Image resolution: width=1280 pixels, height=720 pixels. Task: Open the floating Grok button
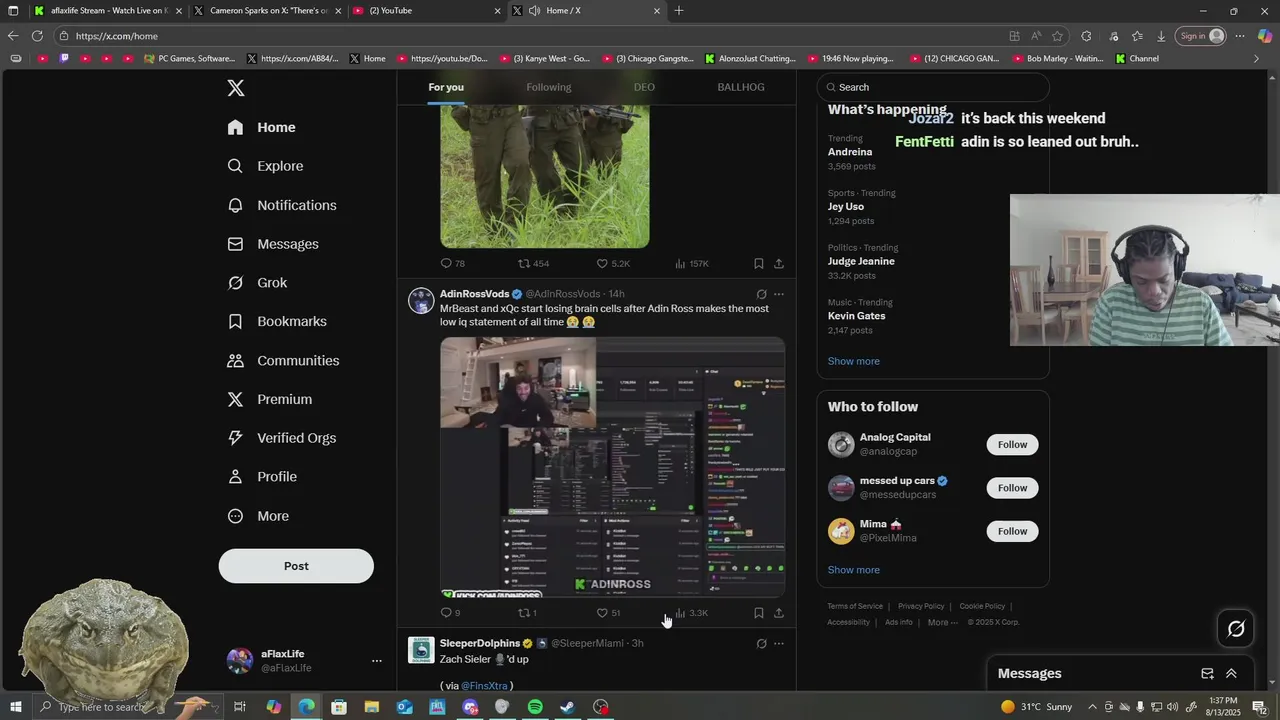[x=1236, y=629]
